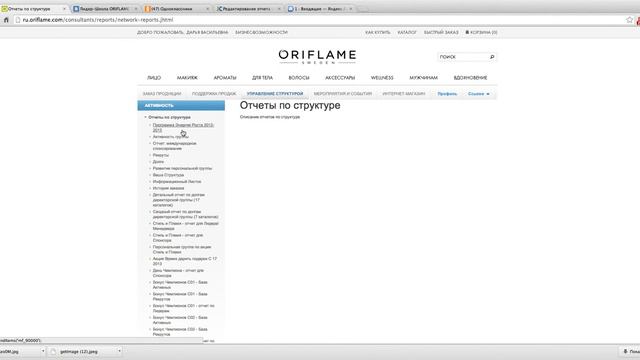
Task: Open the shopping cart Корзина
Action: tap(481, 32)
